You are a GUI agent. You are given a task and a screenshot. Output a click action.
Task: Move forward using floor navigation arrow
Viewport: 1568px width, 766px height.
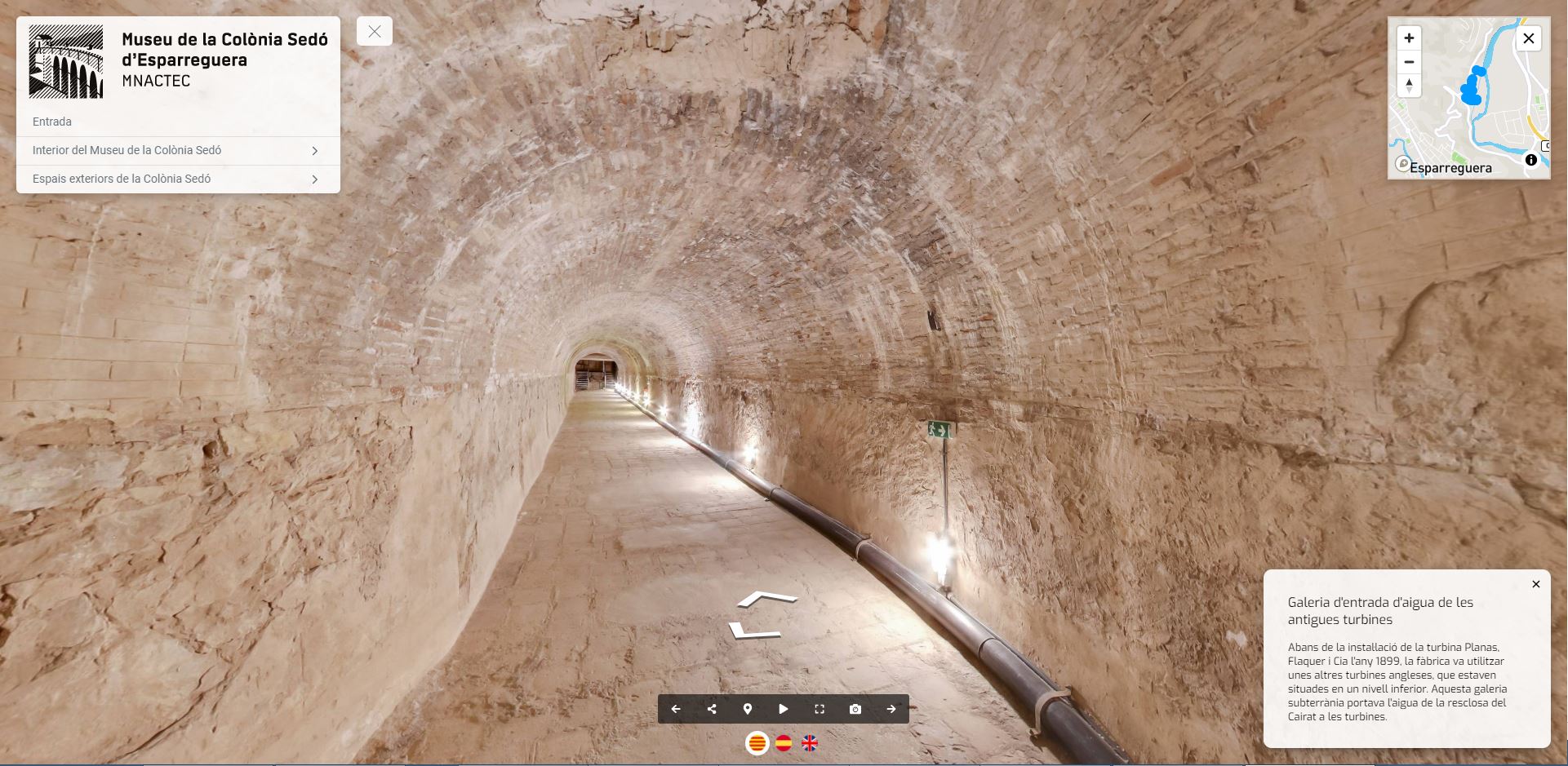click(x=766, y=600)
